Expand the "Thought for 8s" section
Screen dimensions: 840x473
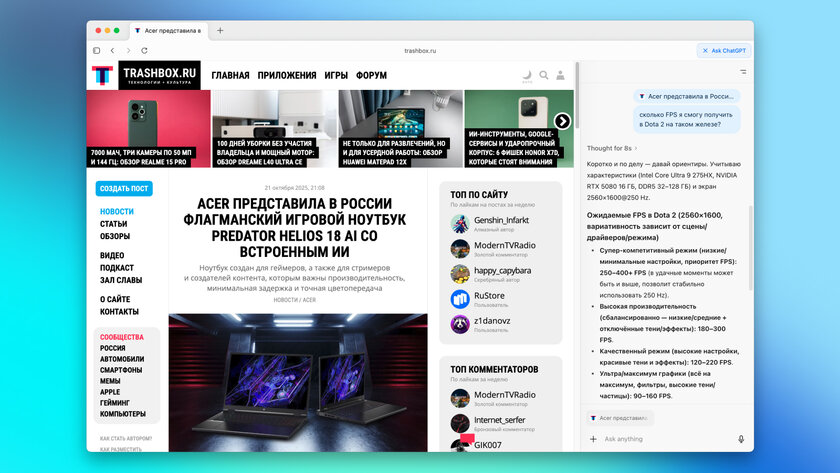pos(611,148)
